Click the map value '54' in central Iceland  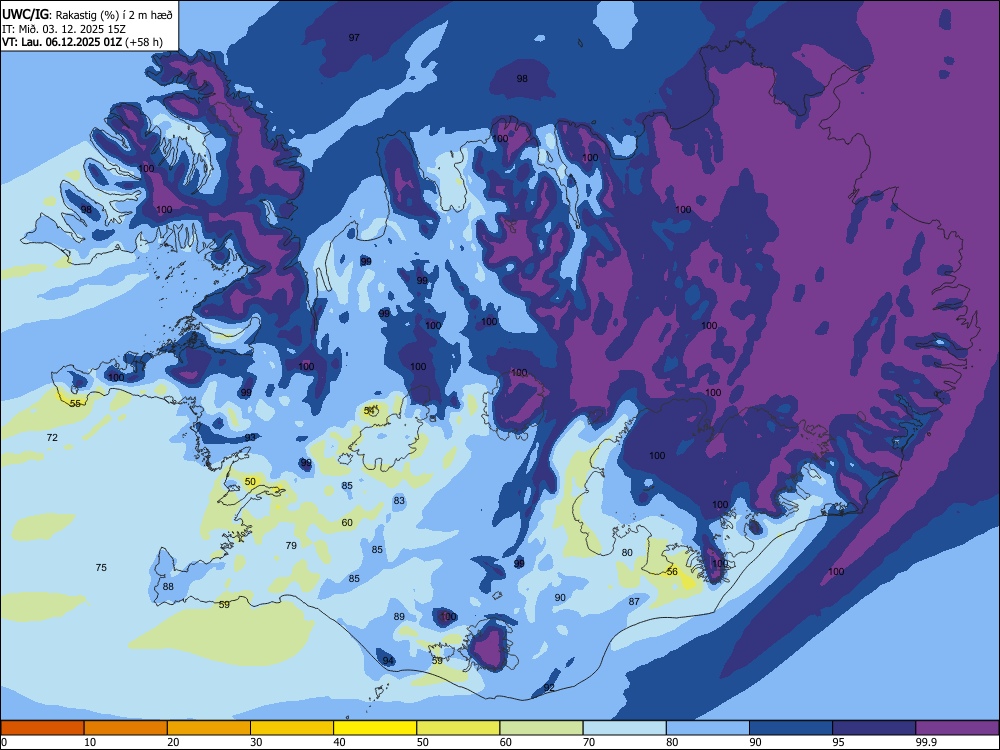point(369,411)
